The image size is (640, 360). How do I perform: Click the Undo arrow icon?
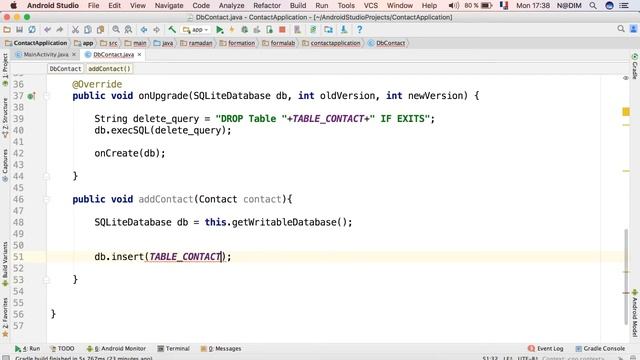tap(47, 29)
